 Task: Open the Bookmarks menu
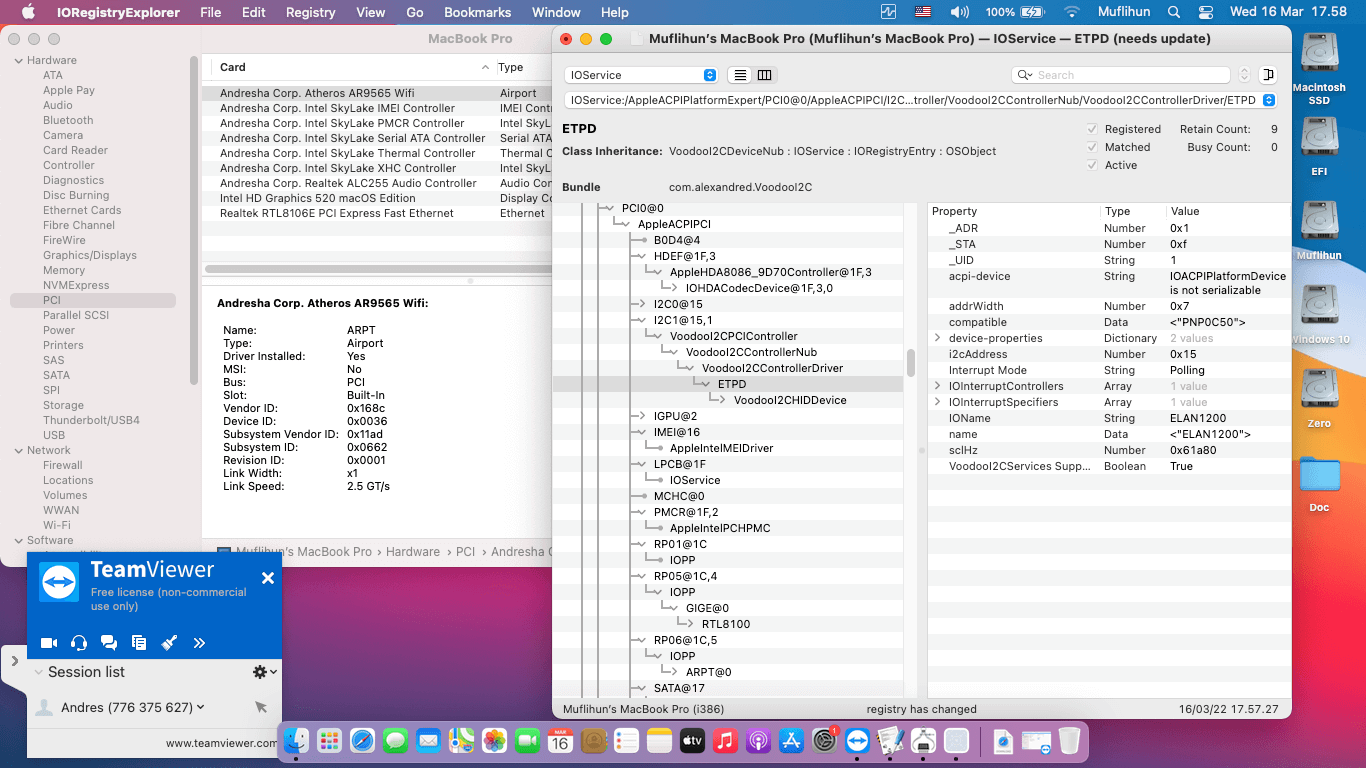[477, 12]
